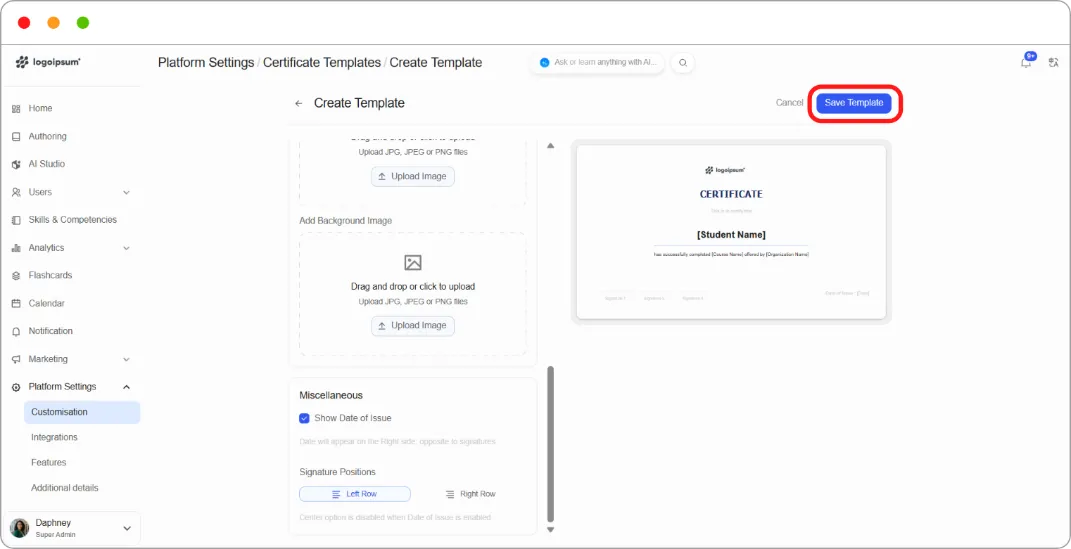Click the language translate icon in header
Viewport: 1071px width, 549px height.
[1053, 63]
